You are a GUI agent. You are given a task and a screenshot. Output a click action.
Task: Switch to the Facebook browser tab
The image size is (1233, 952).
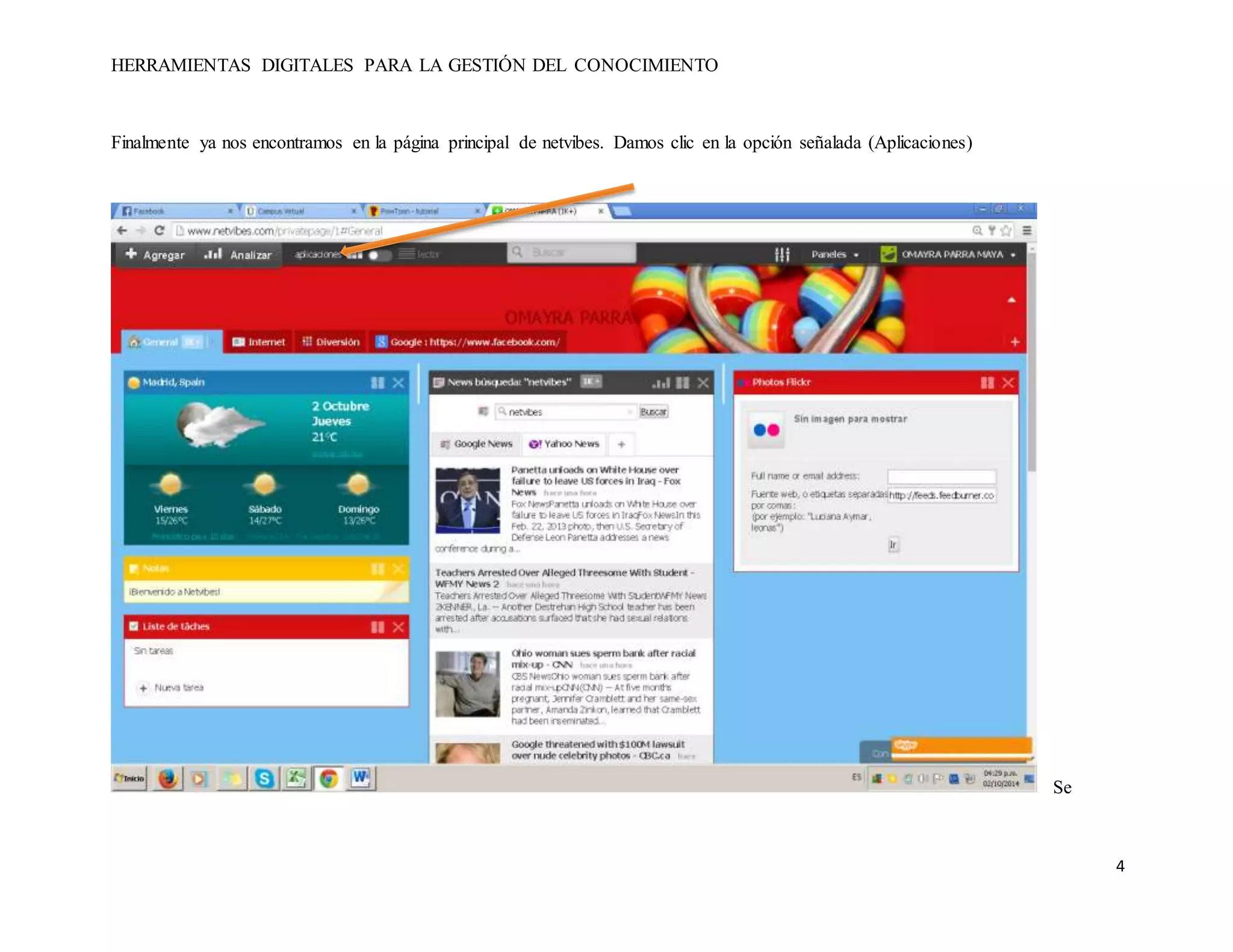click(176, 211)
